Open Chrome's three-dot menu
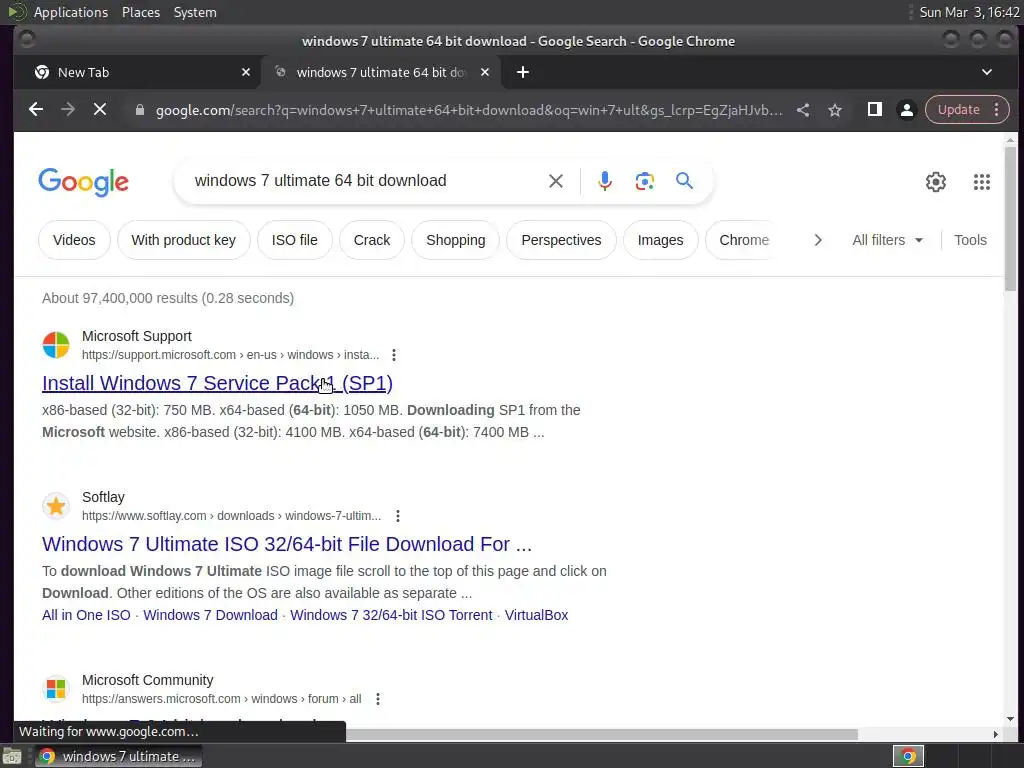Image resolution: width=1024 pixels, height=768 pixels. point(997,110)
